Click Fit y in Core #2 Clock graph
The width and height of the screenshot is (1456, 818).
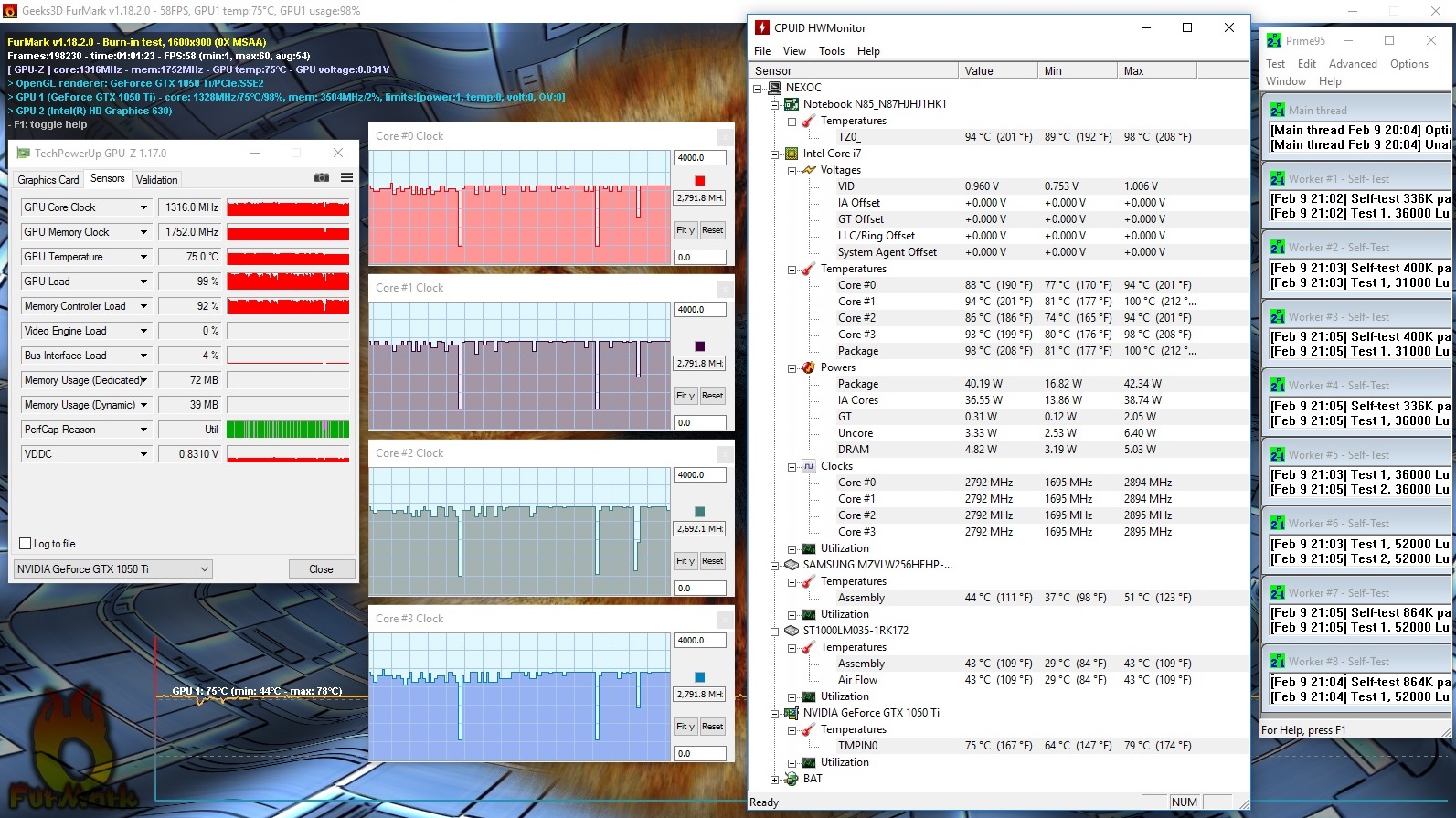click(685, 561)
